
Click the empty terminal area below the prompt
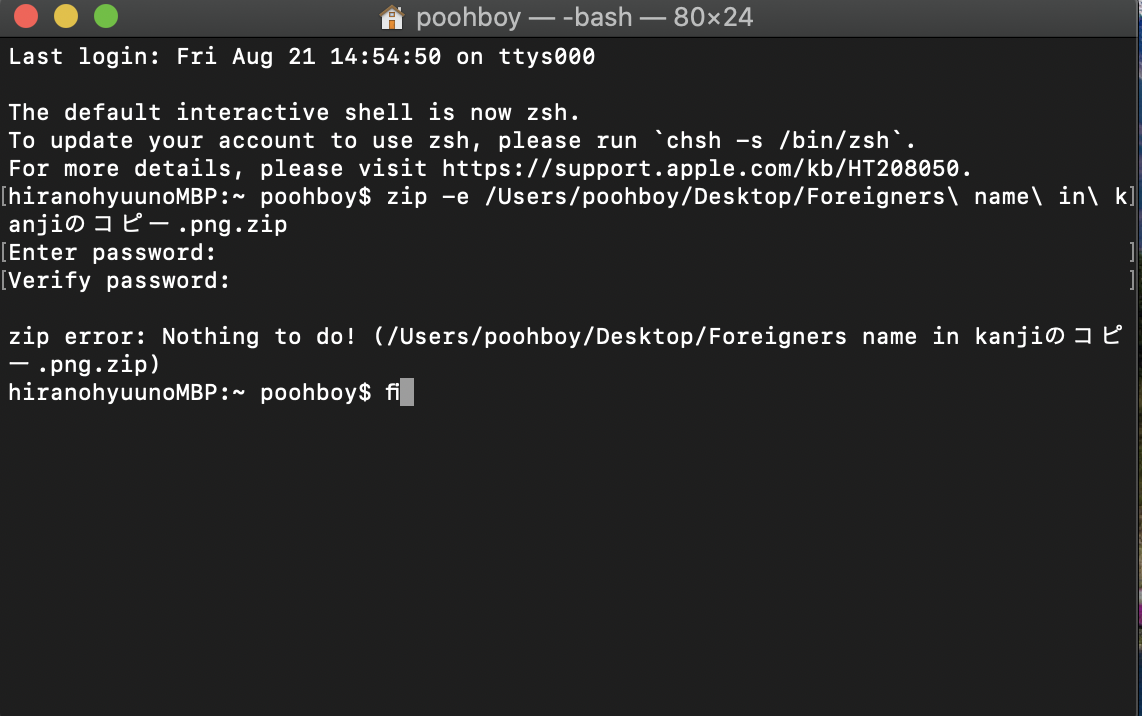[x=570, y=560]
